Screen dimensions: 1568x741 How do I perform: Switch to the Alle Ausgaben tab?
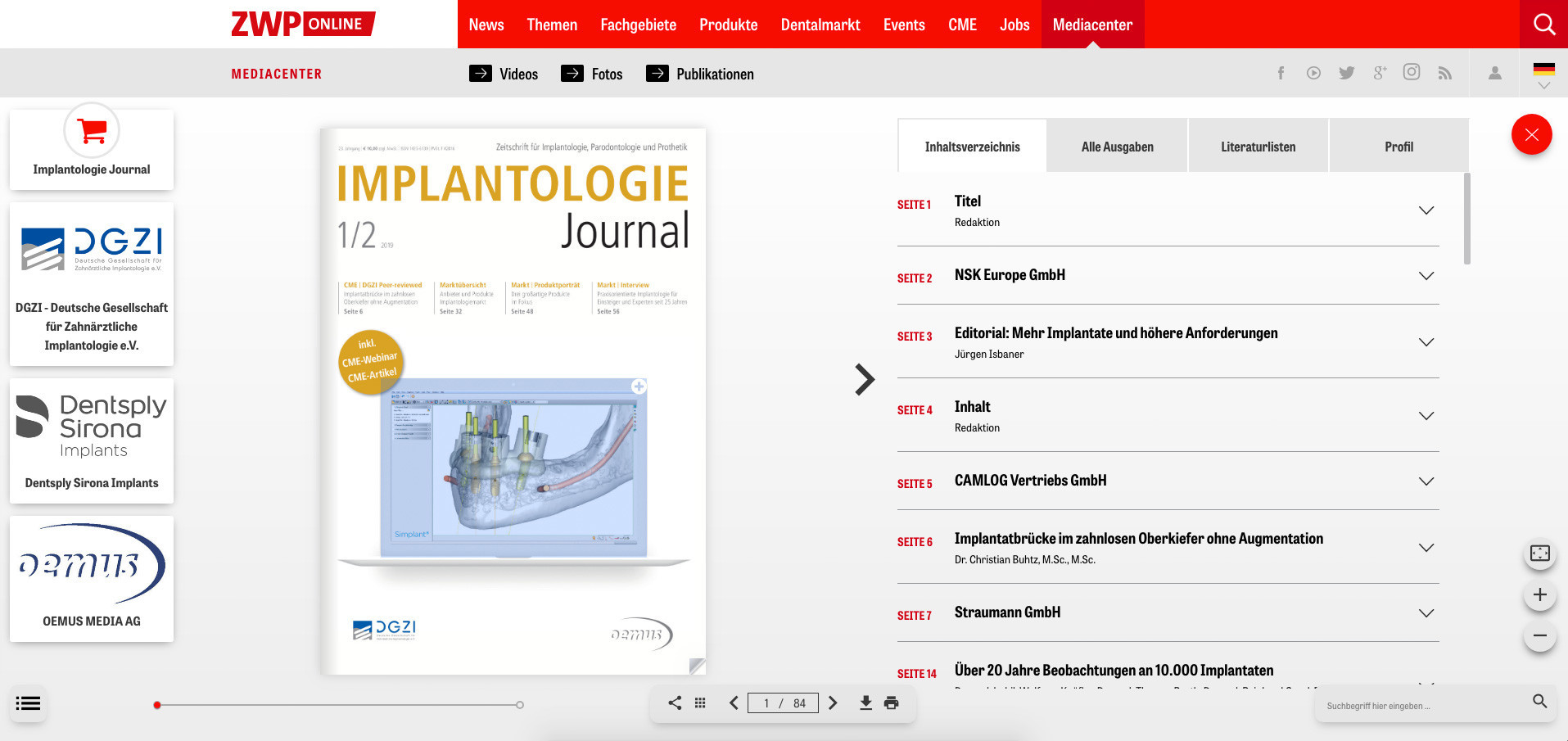1117,147
